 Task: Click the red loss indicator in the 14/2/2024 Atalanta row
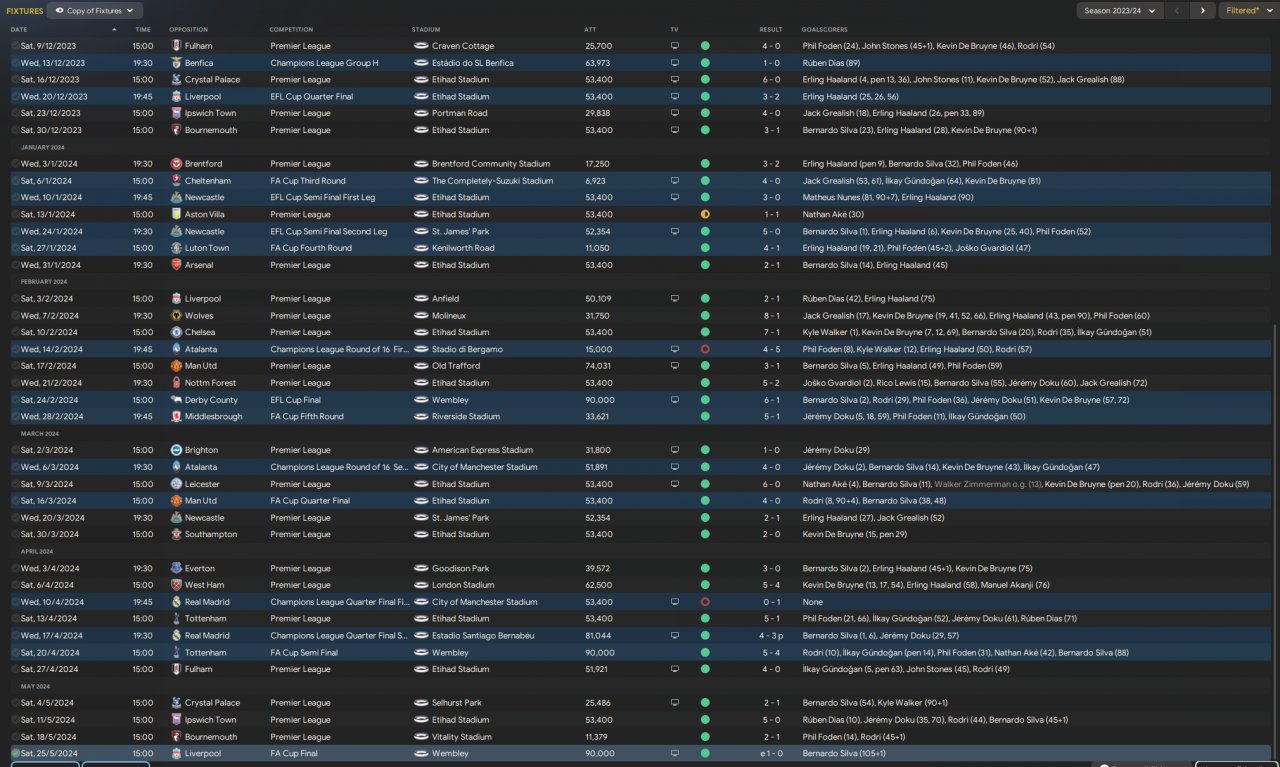705,349
